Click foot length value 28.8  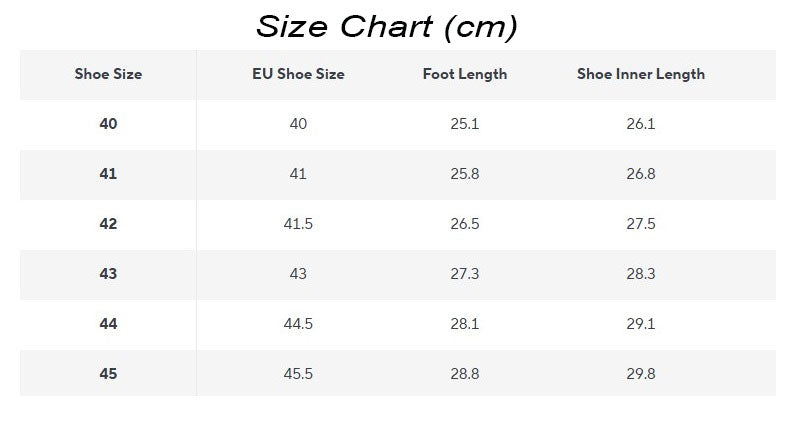pos(465,373)
